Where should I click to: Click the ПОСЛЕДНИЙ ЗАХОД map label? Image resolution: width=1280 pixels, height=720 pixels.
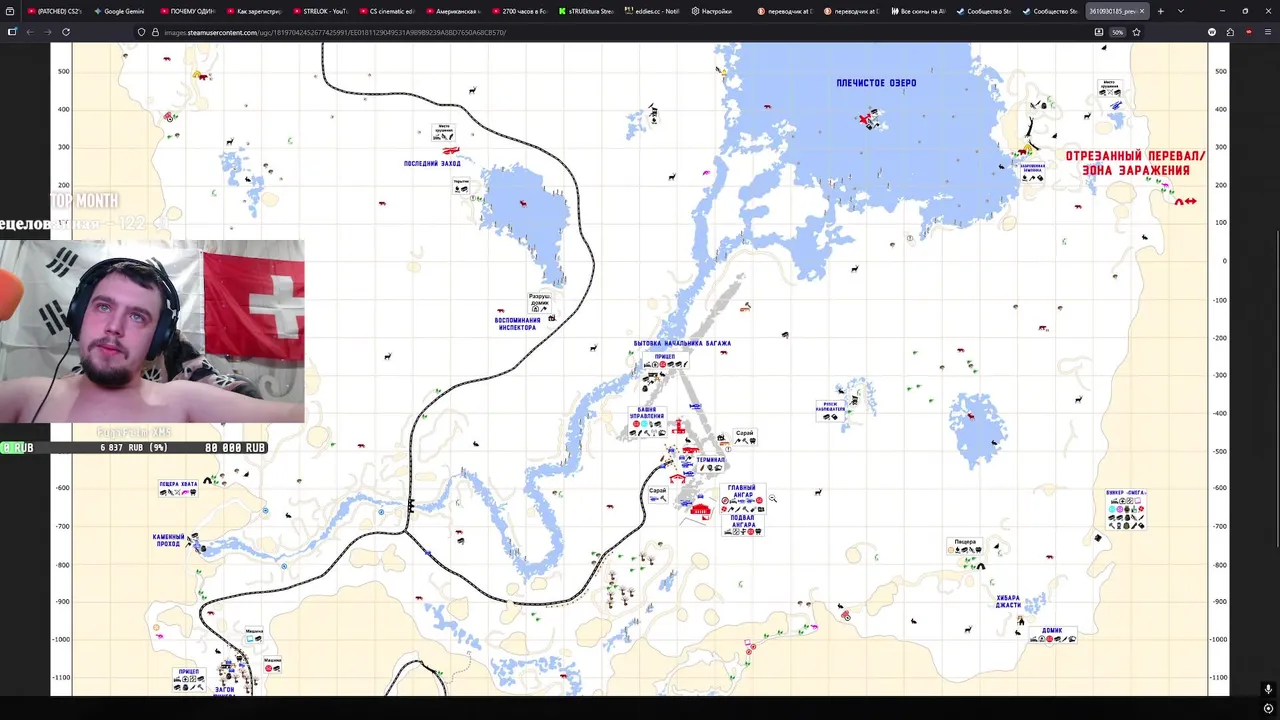[432, 163]
